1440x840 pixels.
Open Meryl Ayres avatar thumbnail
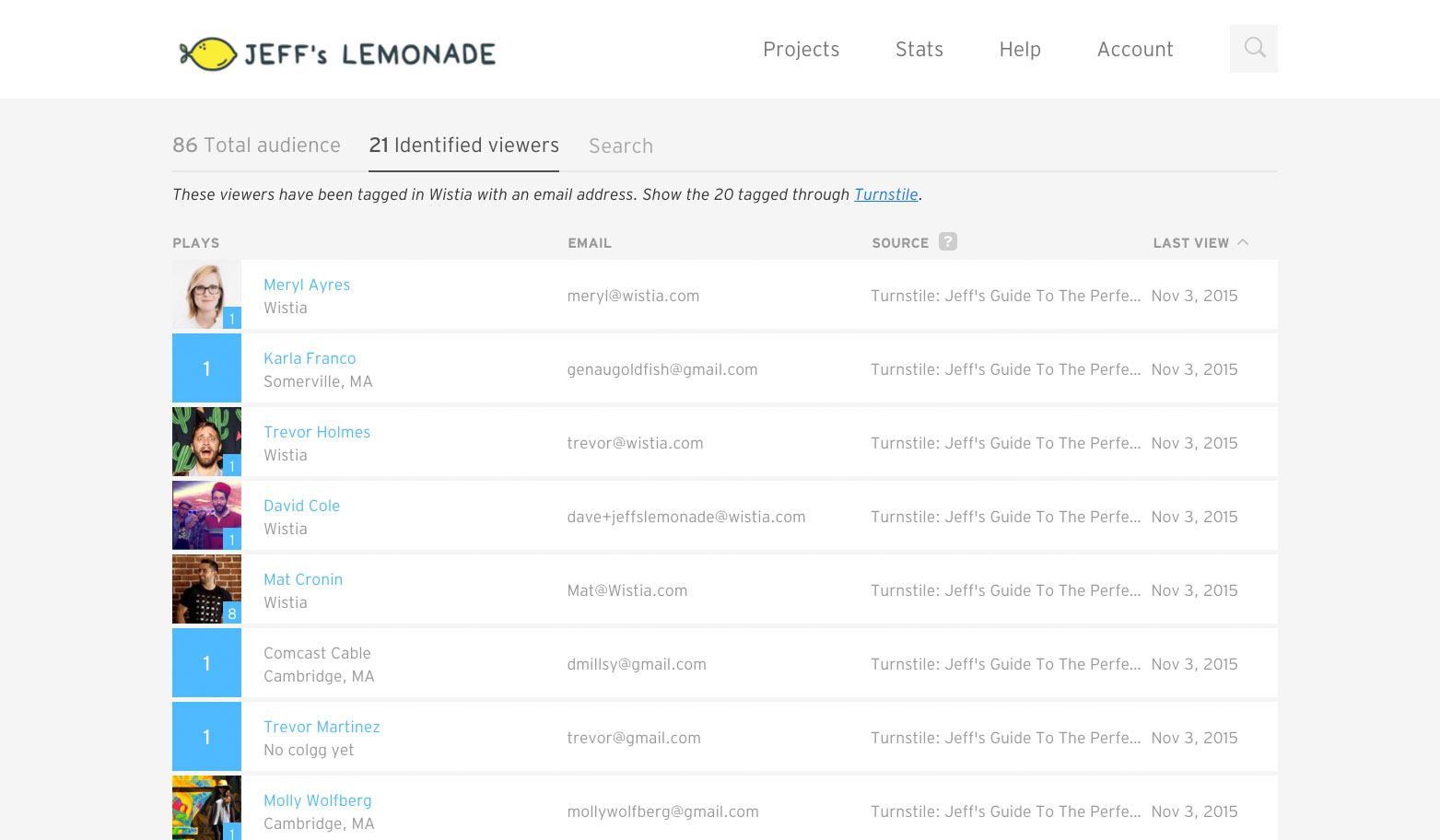click(x=206, y=295)
